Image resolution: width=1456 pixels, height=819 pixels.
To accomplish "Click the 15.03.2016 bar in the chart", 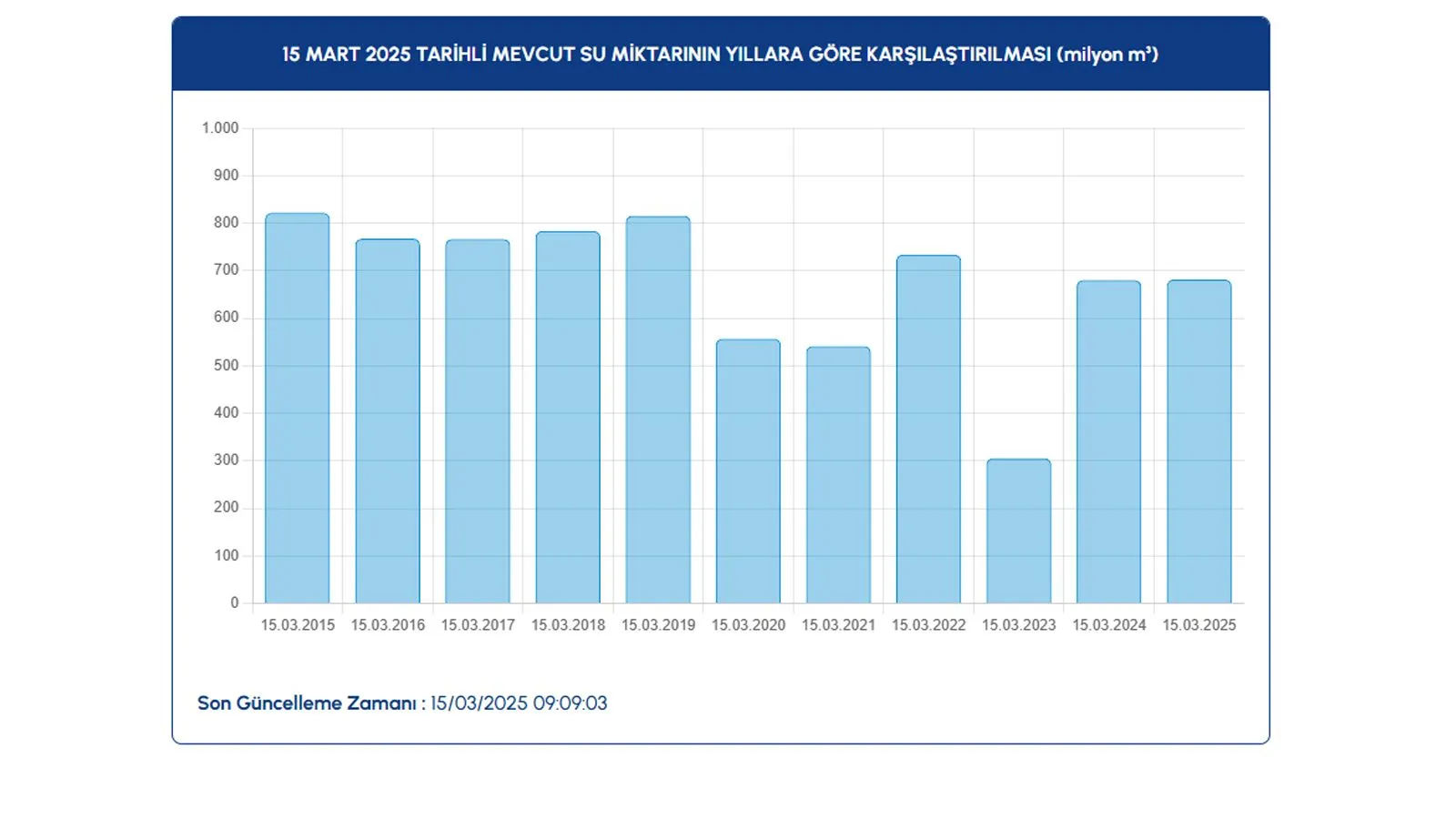I will (388, 421).
